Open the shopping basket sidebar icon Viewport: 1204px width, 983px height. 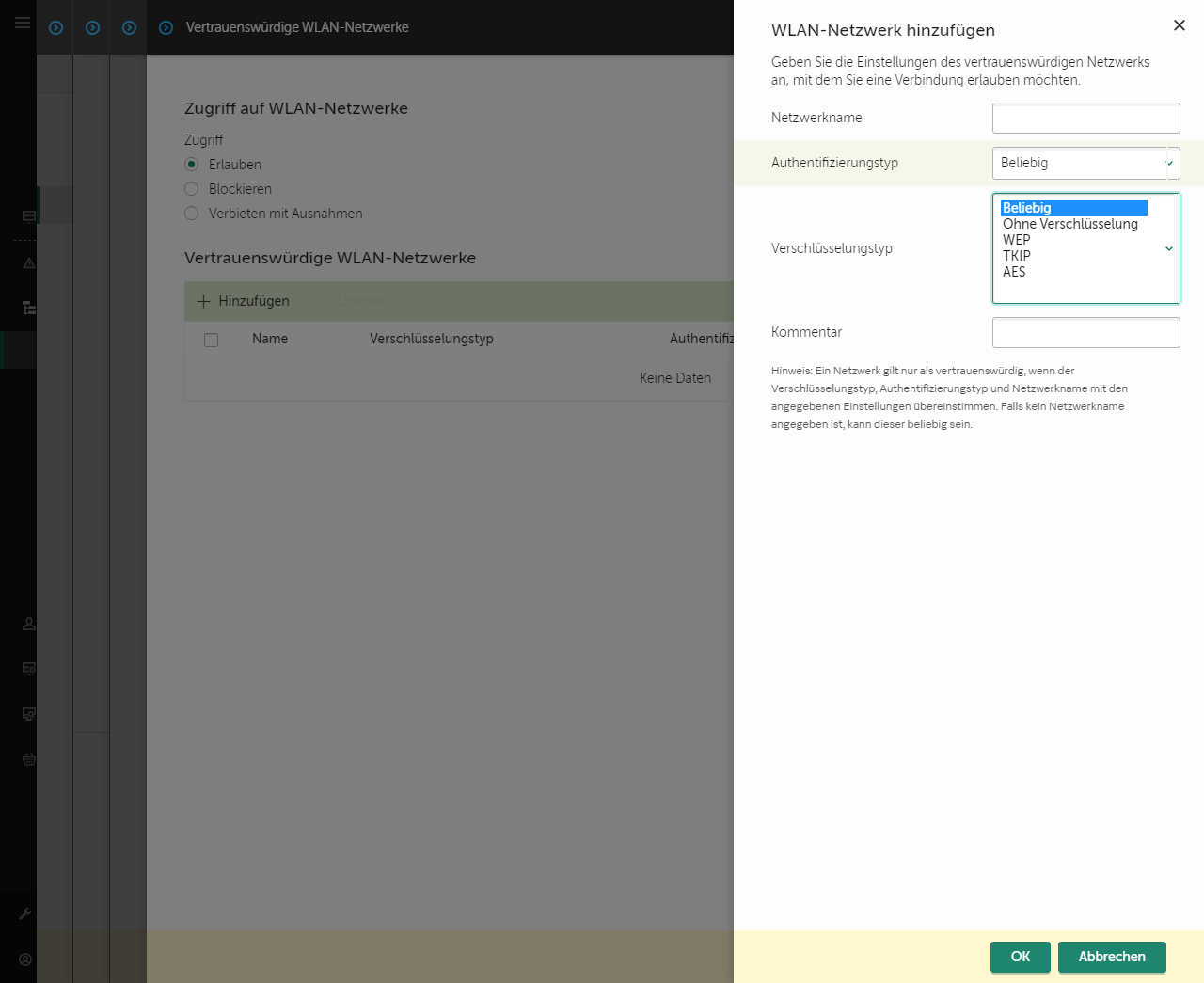coord(28,759)
